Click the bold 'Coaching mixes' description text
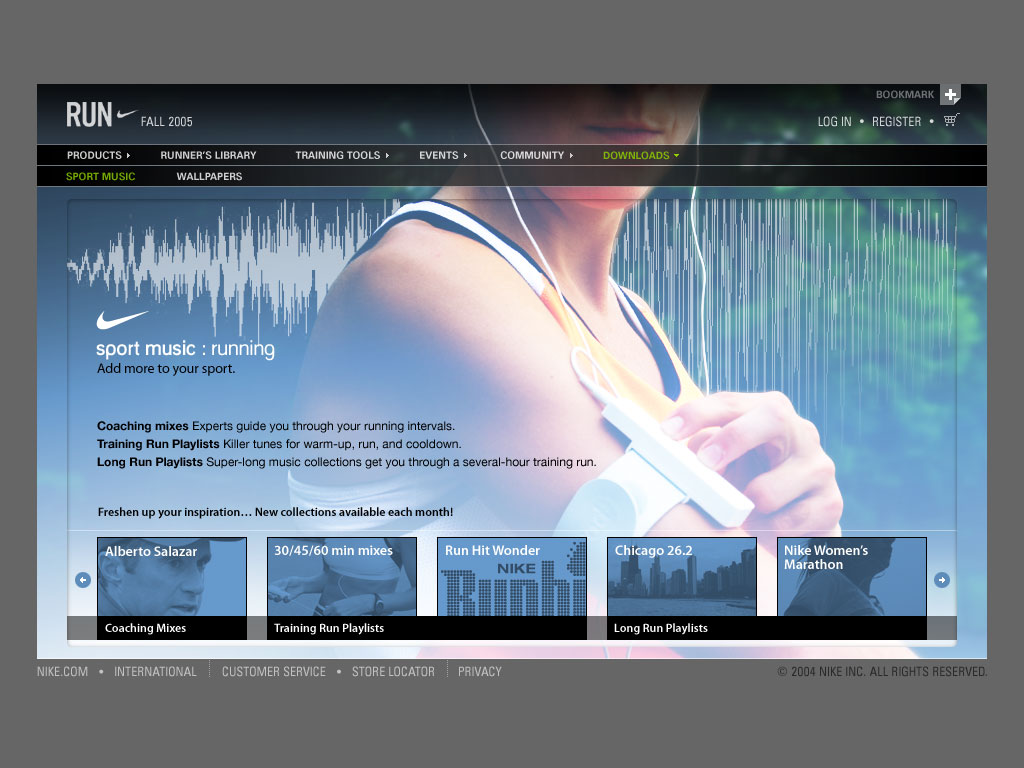 (142, 426)
